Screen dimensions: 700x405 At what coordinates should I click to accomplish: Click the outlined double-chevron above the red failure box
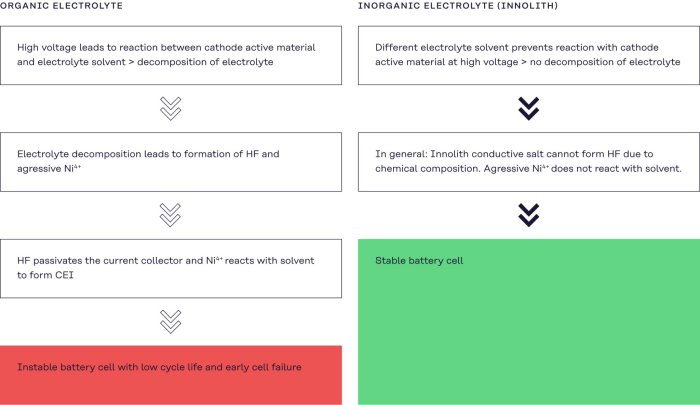[x=171, y=320]
